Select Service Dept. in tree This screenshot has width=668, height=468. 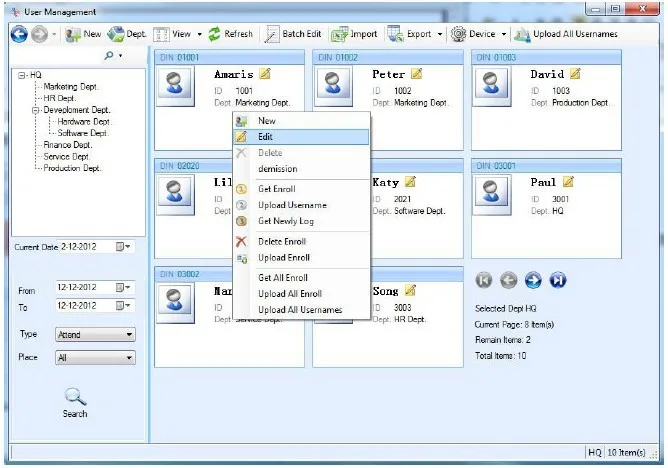[x=66, y=156]
